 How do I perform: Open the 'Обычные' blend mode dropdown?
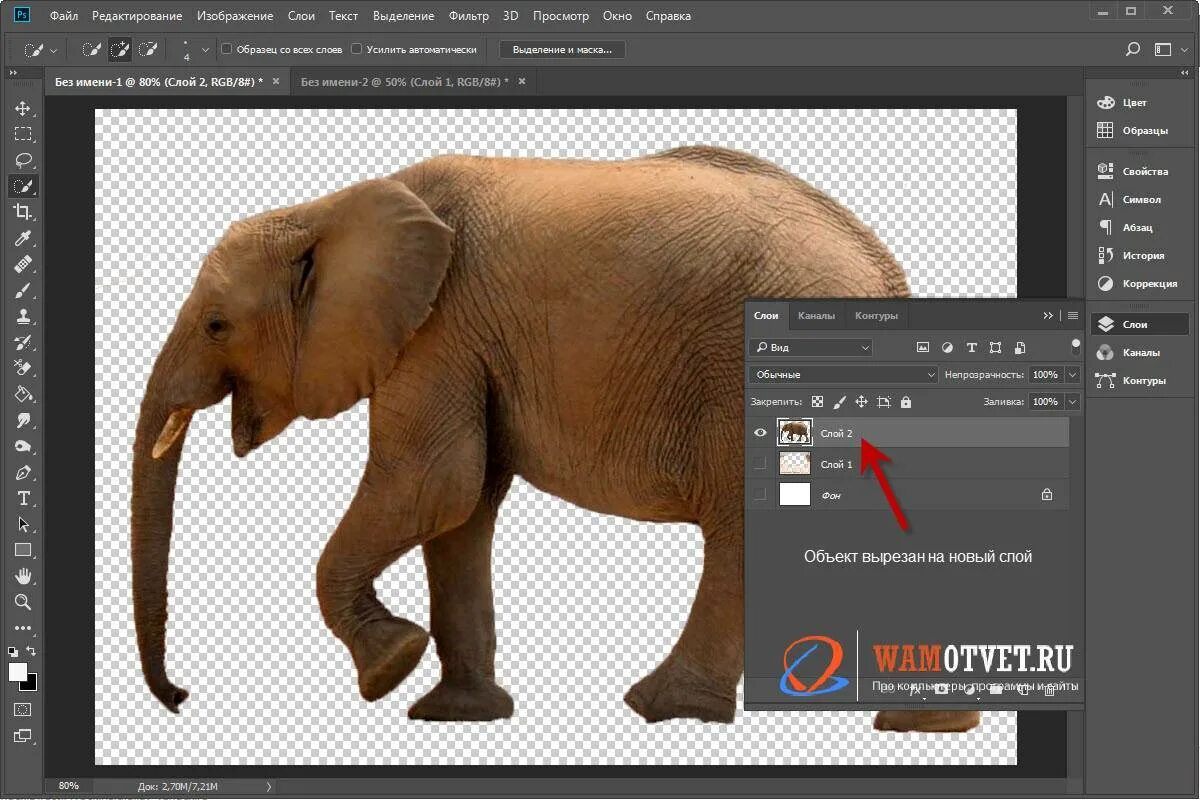click(843, 375)
